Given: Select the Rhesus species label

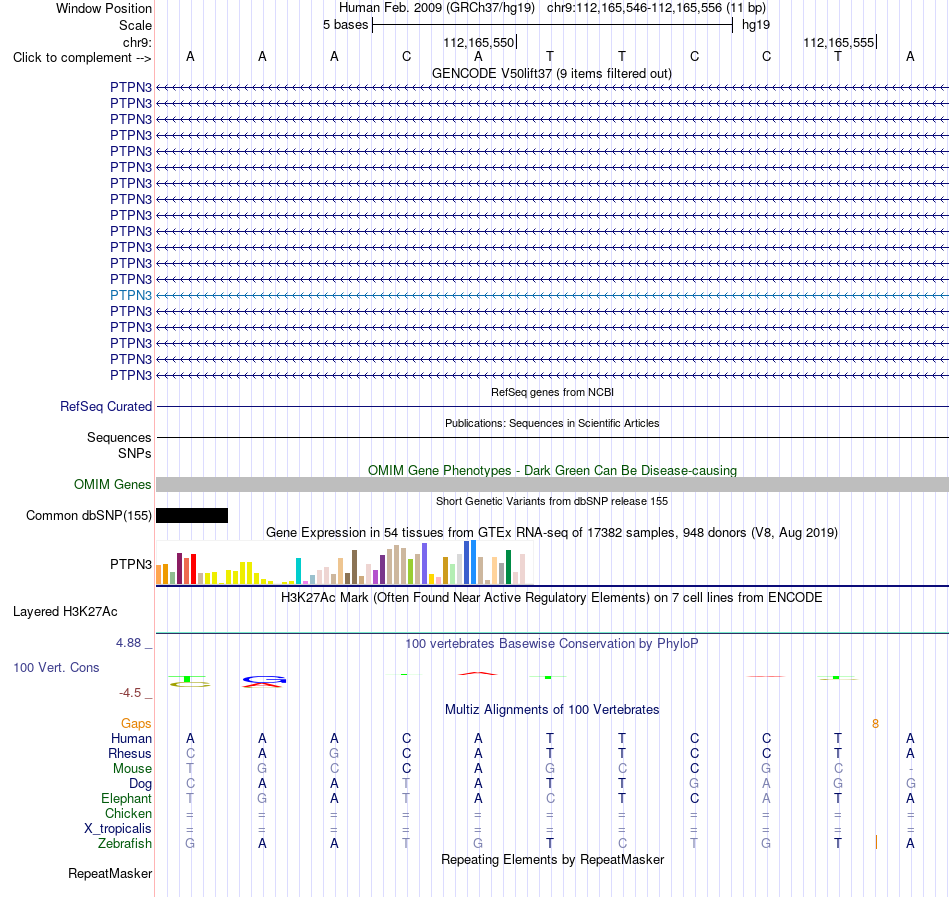Looking at the screenshot, I should [130, 753].
